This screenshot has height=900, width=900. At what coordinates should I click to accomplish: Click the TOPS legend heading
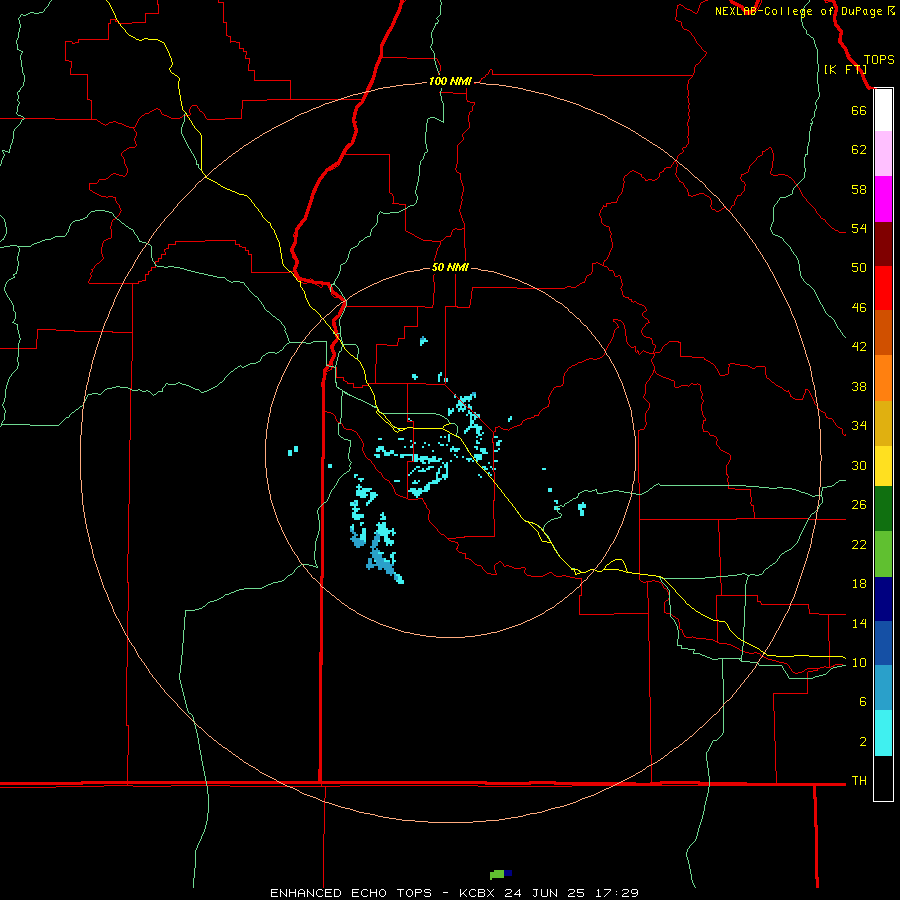tap(879, 60)
